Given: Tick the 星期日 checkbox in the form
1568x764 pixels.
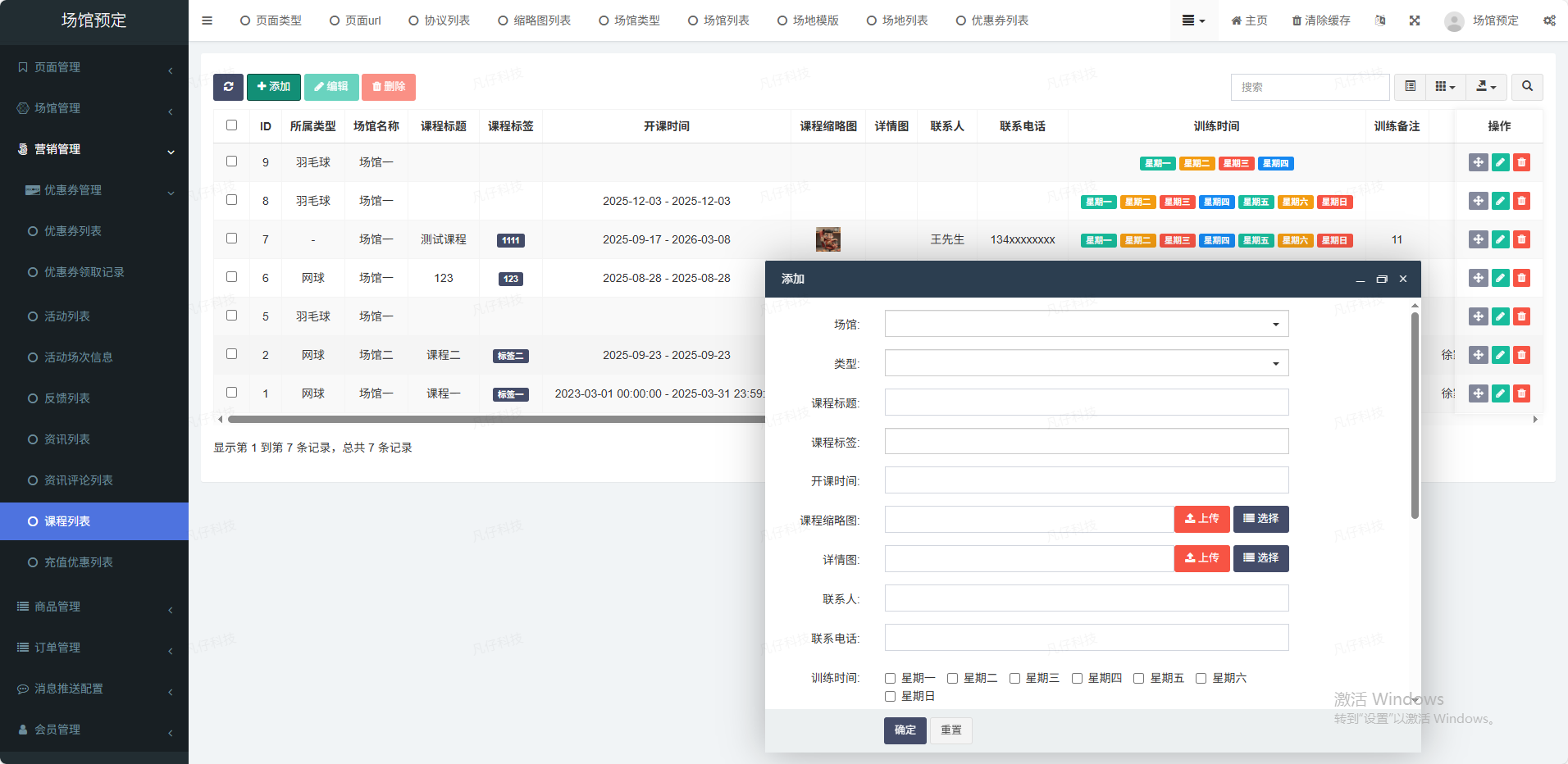Looking at the screenshot, I should click(890, 696).
